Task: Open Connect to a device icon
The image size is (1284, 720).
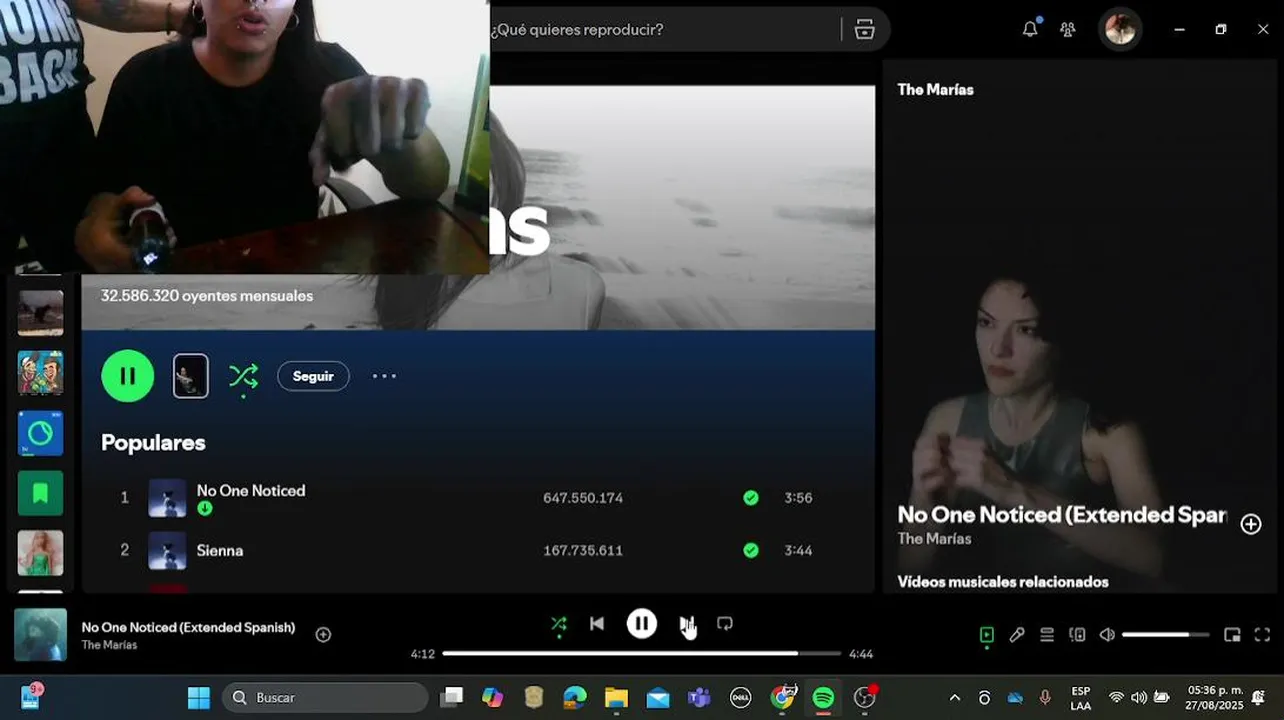Action: [x=1077, y=634]
